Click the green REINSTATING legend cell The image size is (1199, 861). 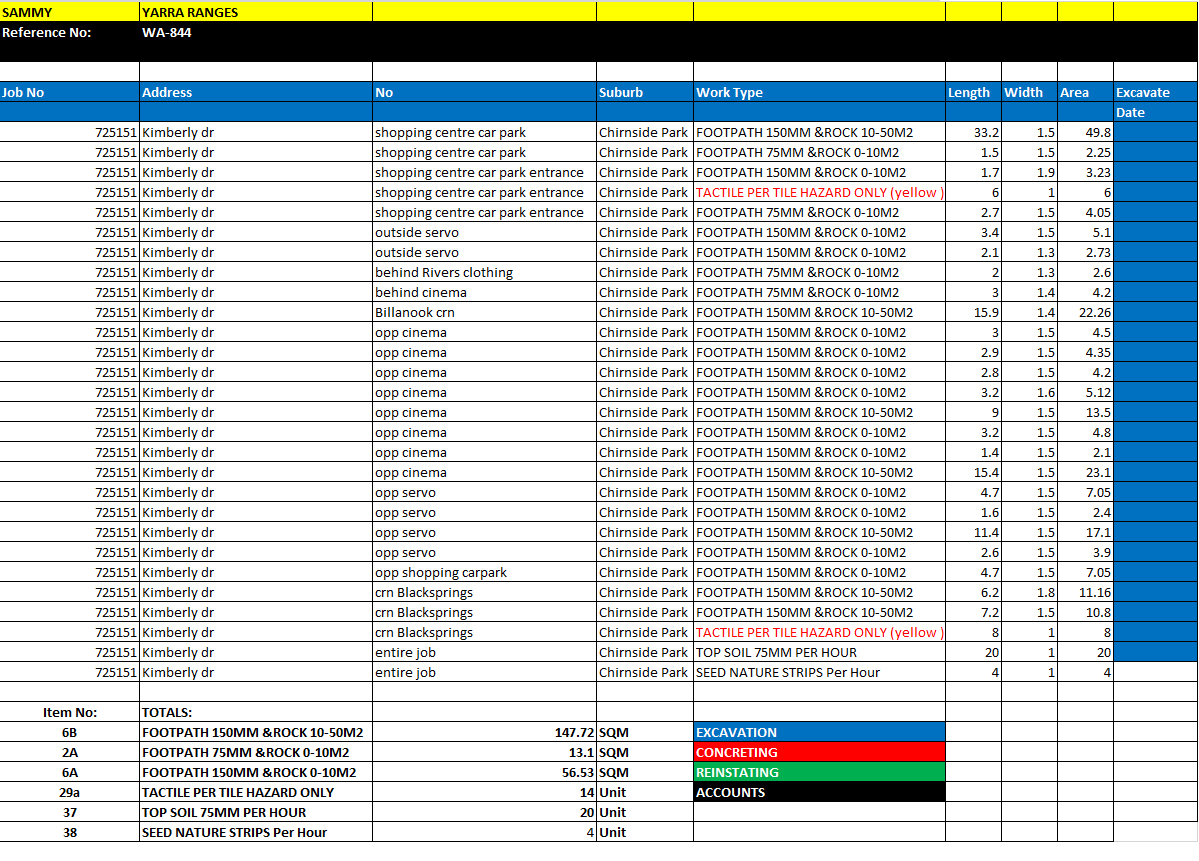click(x=818, y=772)
